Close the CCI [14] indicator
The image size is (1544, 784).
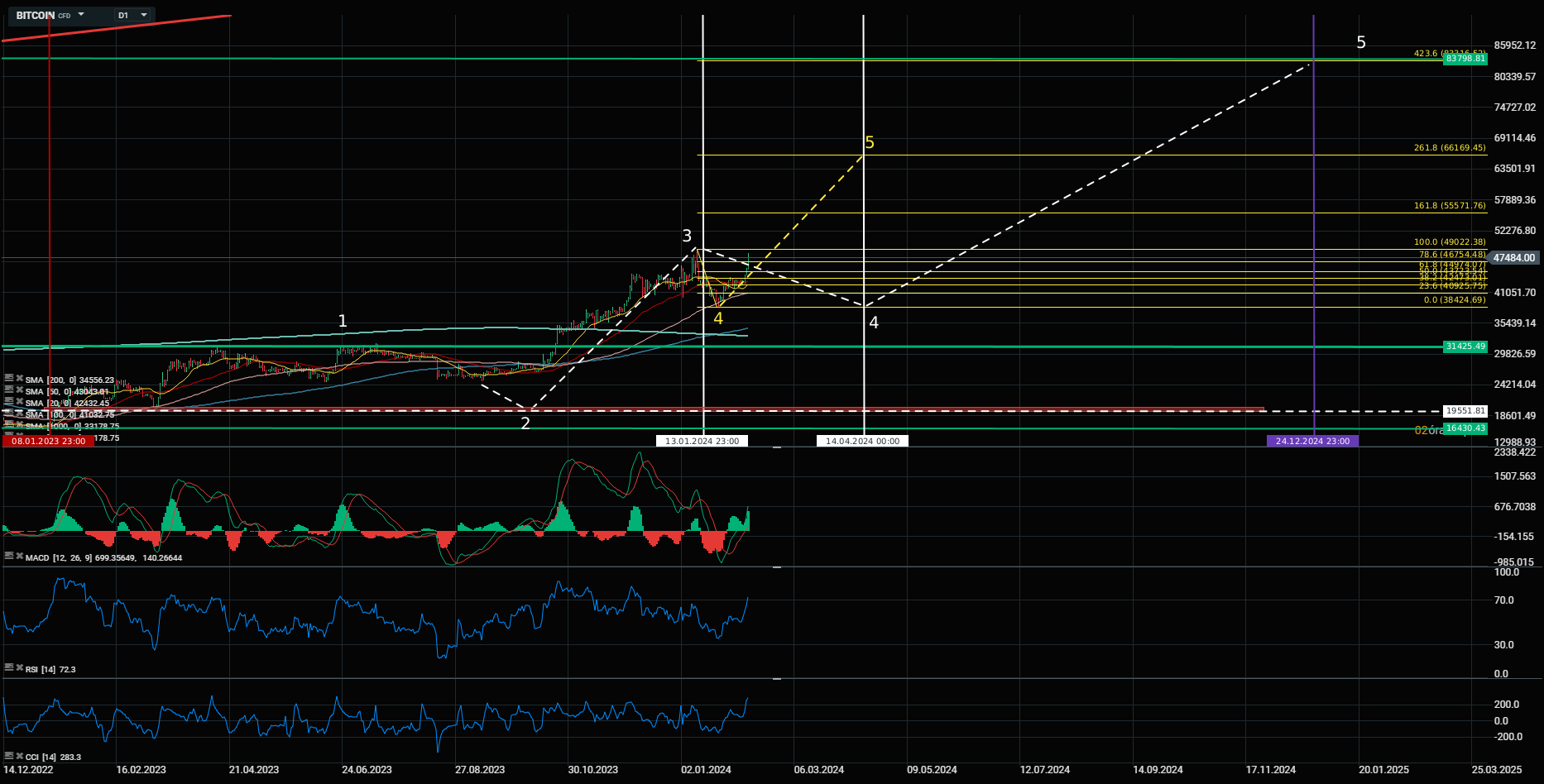click(19, 755)
